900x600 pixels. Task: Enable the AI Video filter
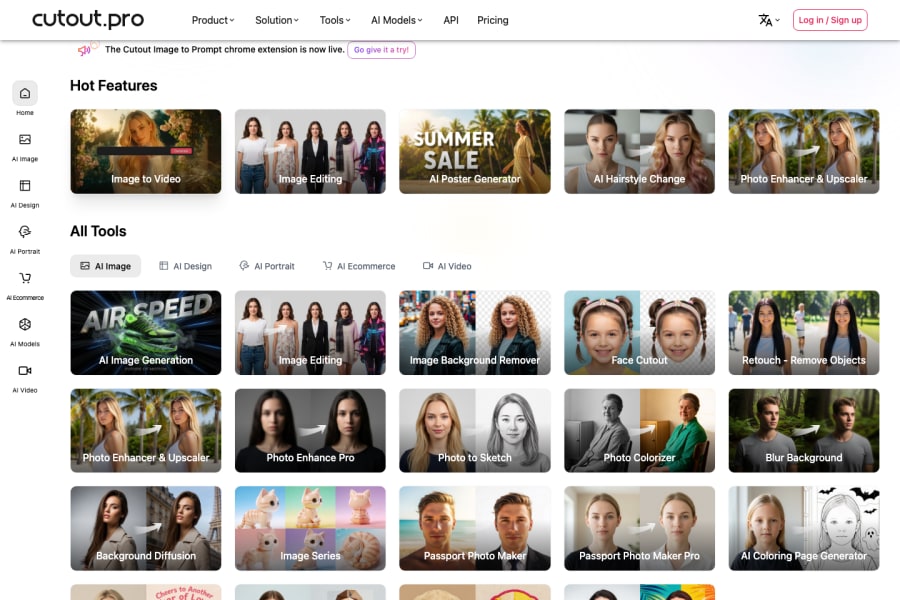click(447, 266)
